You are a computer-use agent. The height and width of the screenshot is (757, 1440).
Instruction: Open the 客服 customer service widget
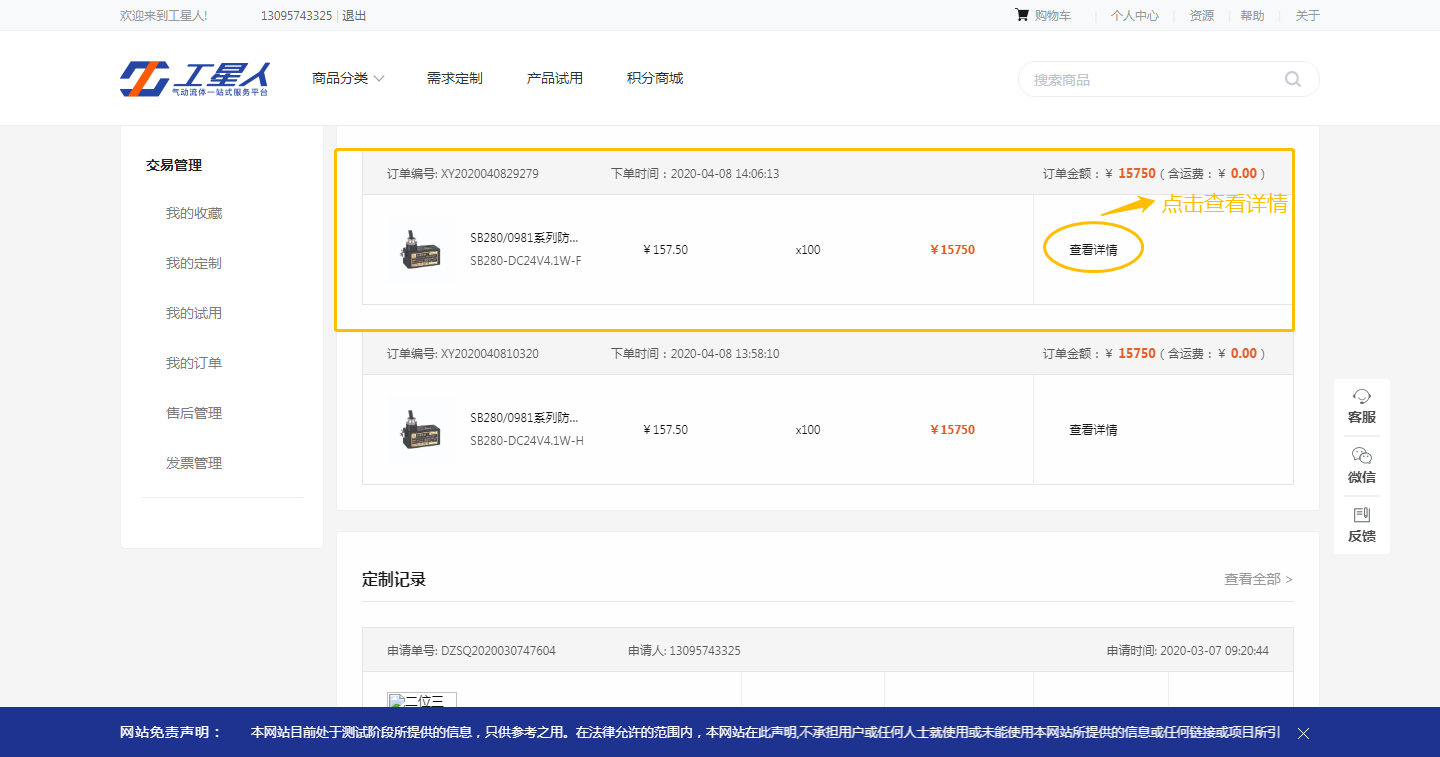tap(1361, 406)
